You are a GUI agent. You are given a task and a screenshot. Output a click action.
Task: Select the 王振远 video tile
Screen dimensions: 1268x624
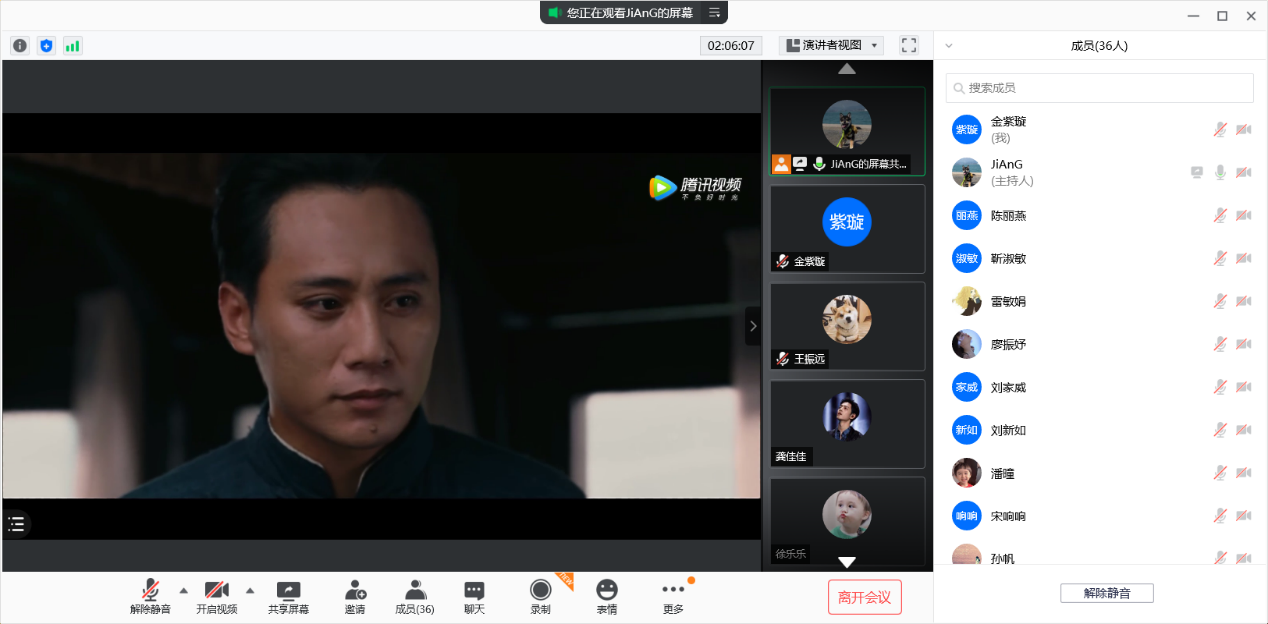tap(847, 326)
